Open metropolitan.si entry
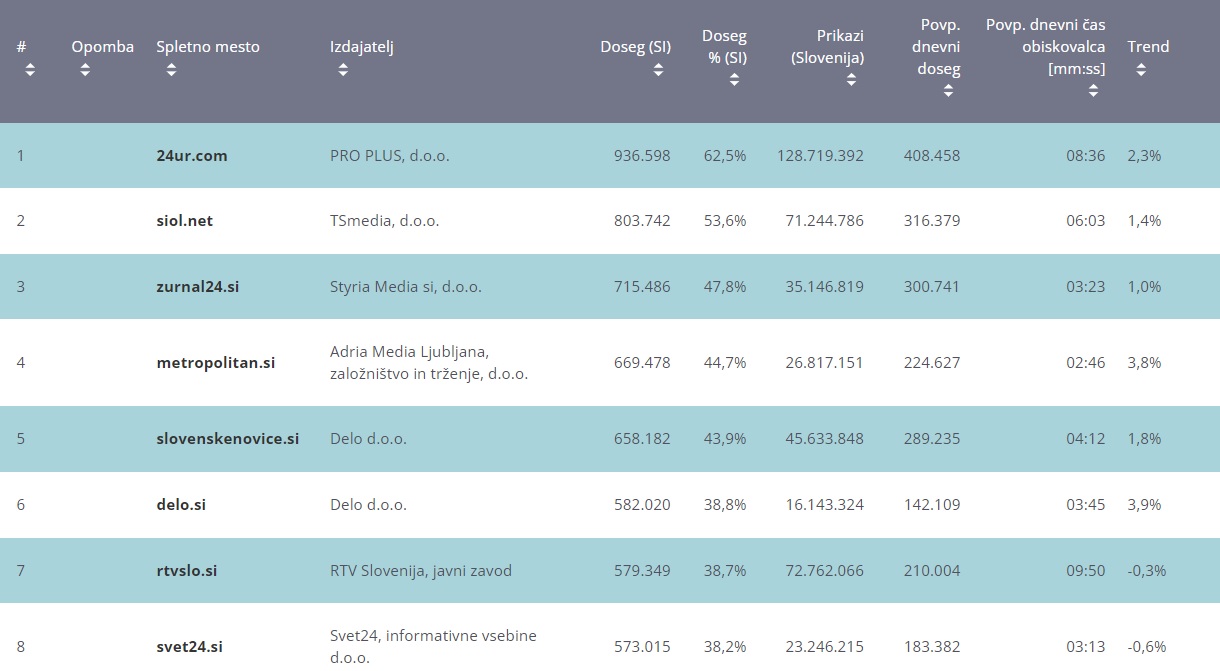Viewport: 1220px width, 671px height. tap(216, 363)
